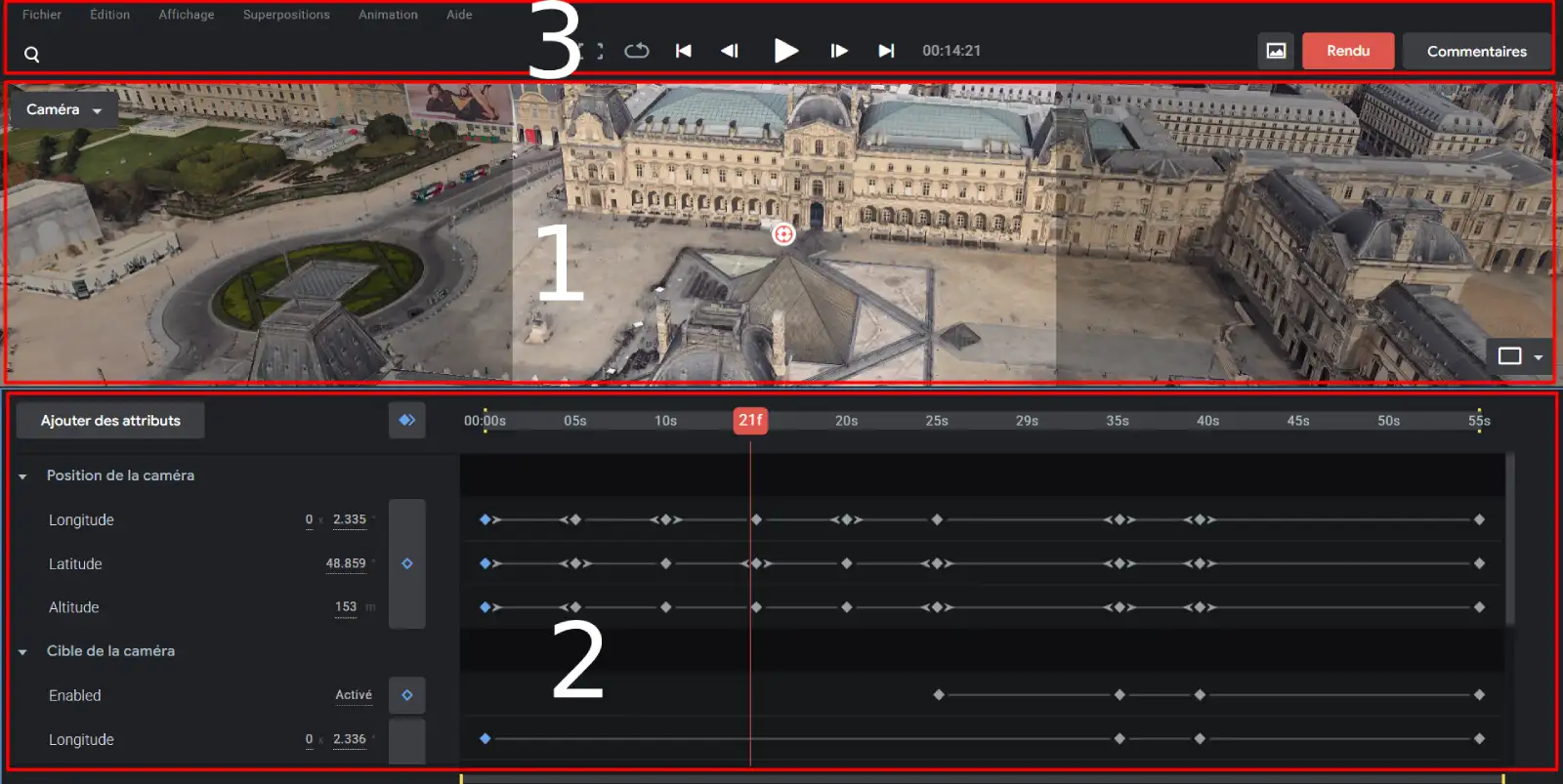Click Ajouter des attributs button
The height and width of the screenshot is (784, 1563).
(110, 421)
